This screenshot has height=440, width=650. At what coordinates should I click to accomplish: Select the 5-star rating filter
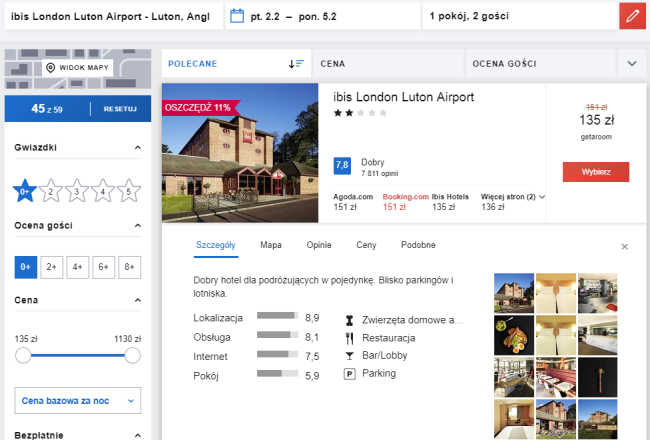coord(129,191)
